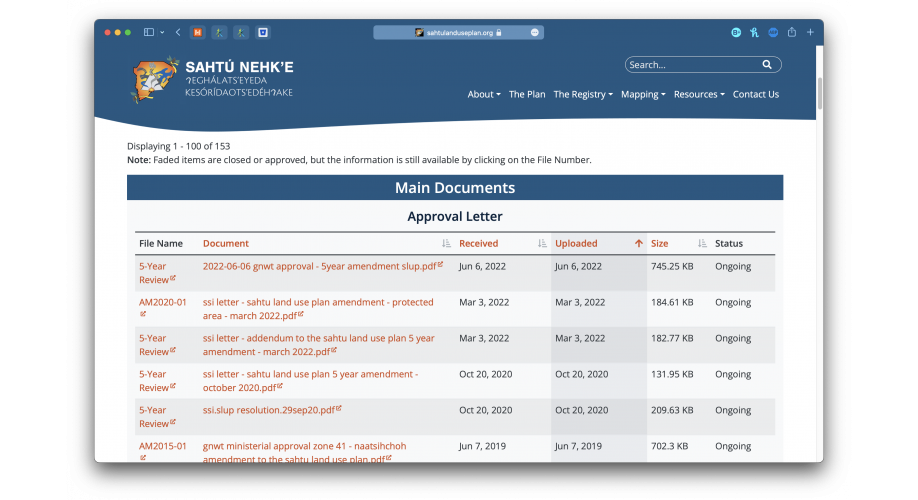Image resolution: width=918 pixels, height=500 pixels.
Task: Click the magnifying glass search icon
Action: click(x=767, y=64)
